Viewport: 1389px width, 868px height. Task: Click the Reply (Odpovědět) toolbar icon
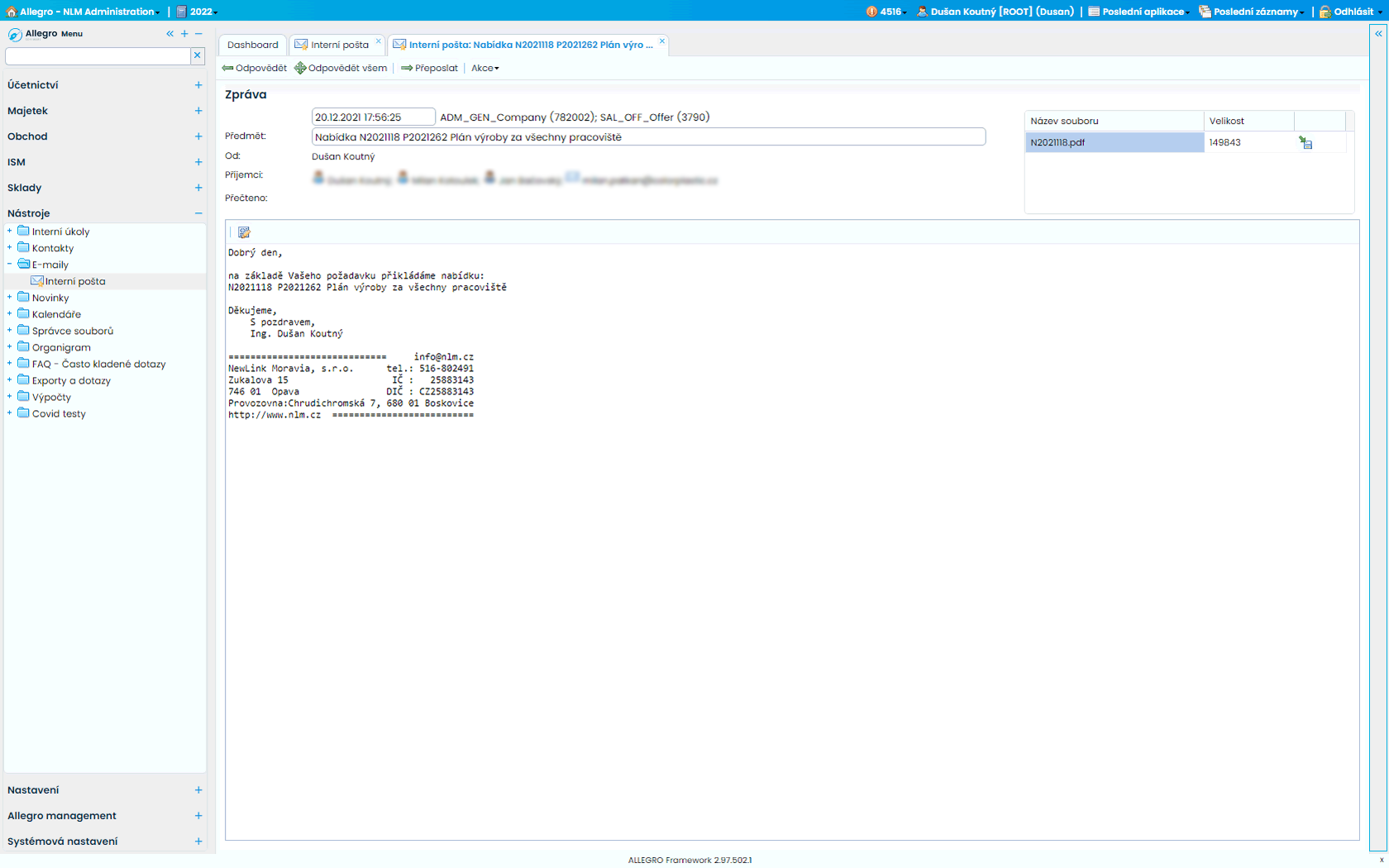228,68
